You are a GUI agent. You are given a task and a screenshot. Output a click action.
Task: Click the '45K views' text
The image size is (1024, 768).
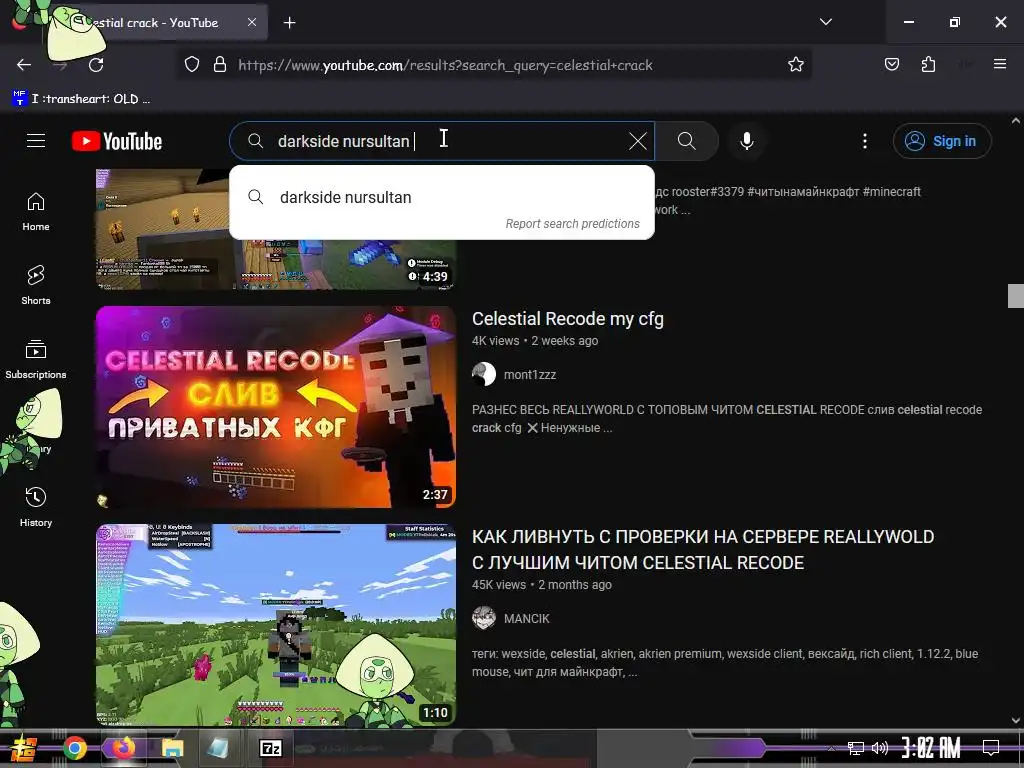pyautogui.click(x=499, y=584)
